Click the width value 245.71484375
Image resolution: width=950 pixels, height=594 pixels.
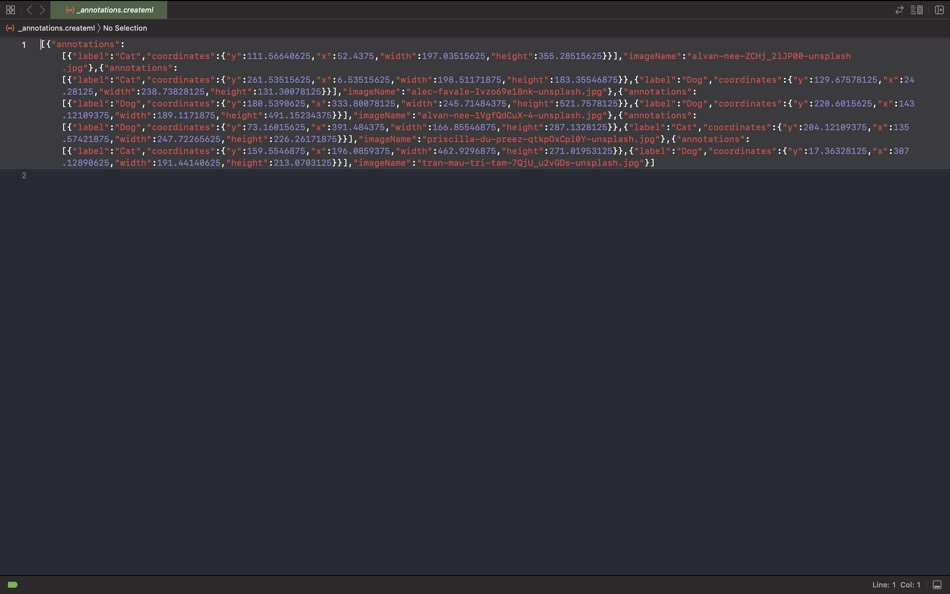click(474, 104)
